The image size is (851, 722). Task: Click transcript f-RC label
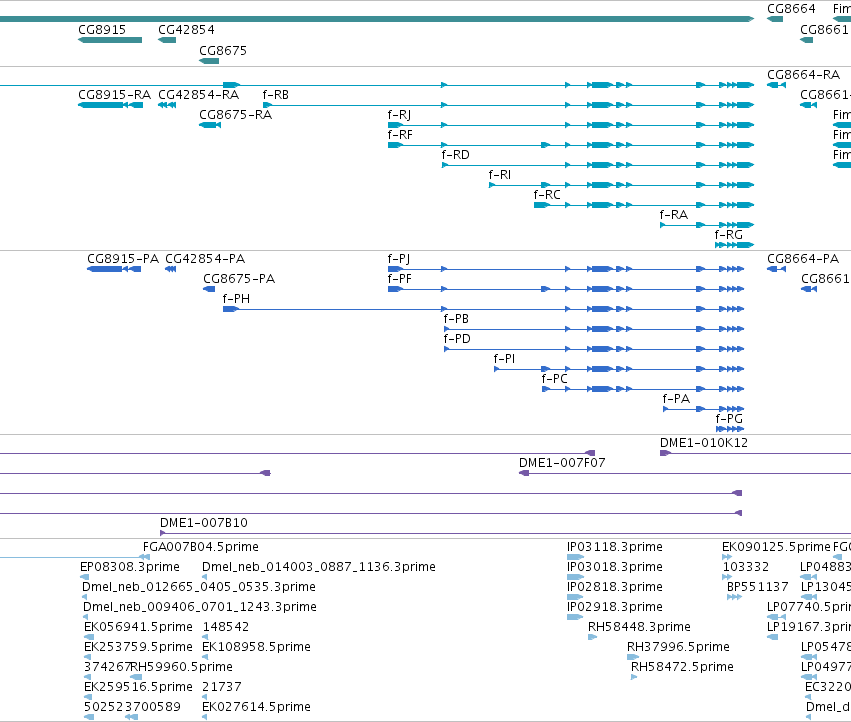(x=547, y=195)
